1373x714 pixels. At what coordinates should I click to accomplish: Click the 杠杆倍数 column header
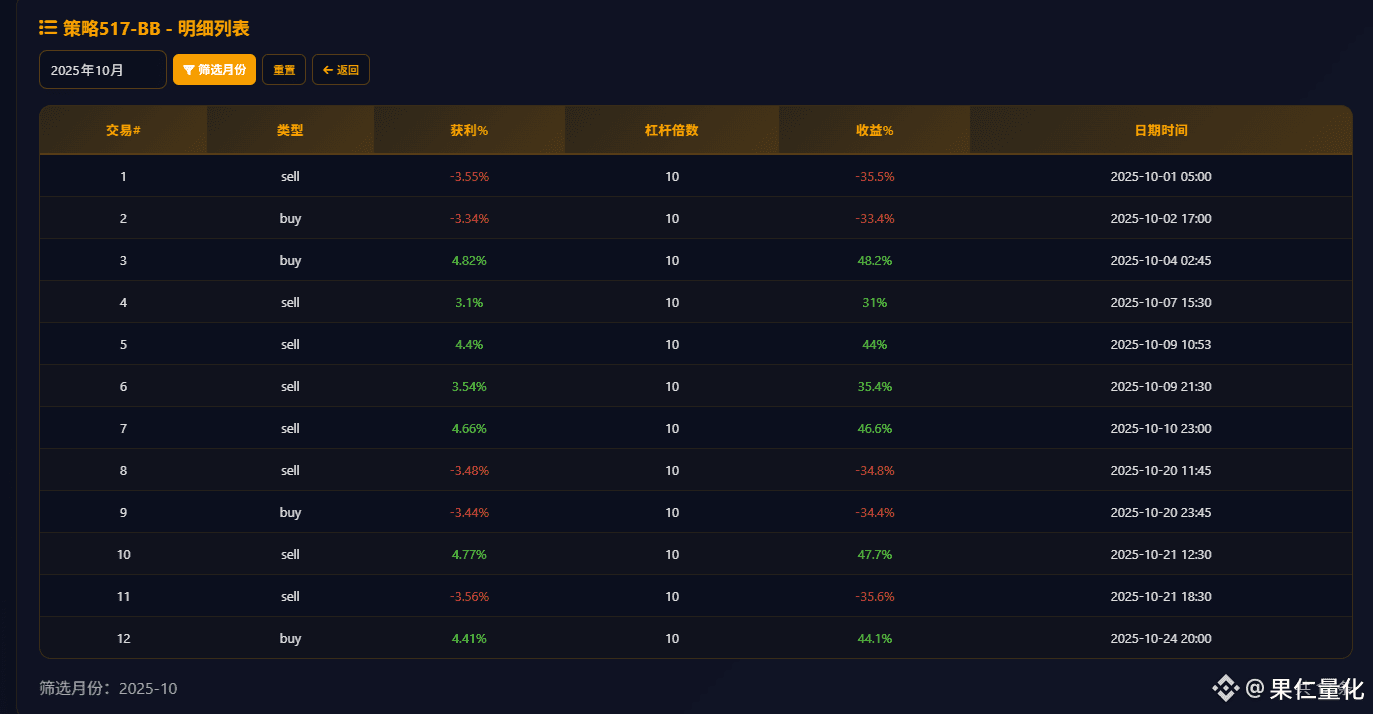click(x=672, y=131)
